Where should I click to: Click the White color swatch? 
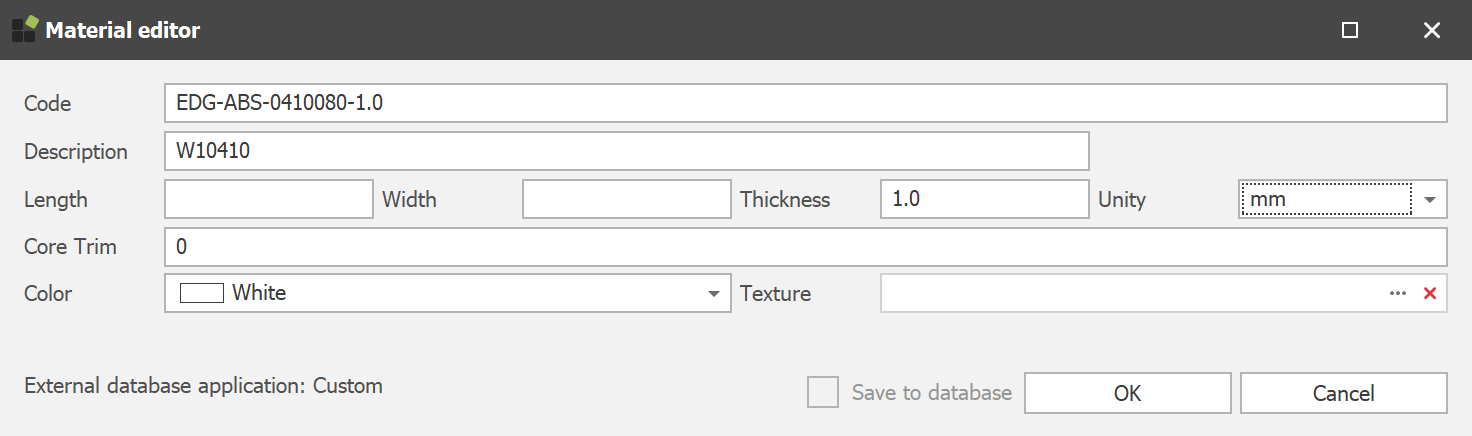[x=201, y=293]
